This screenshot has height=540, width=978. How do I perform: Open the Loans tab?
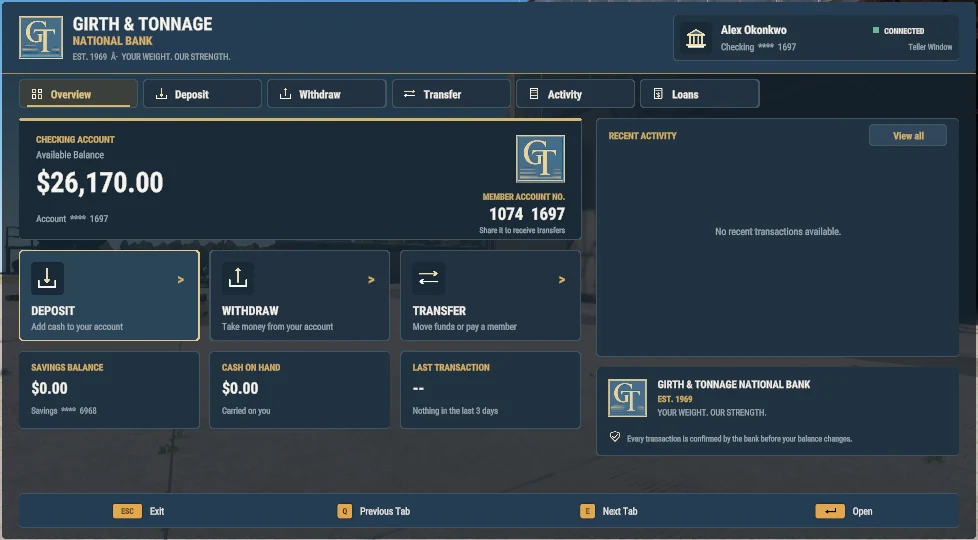(x=699, y=94)
